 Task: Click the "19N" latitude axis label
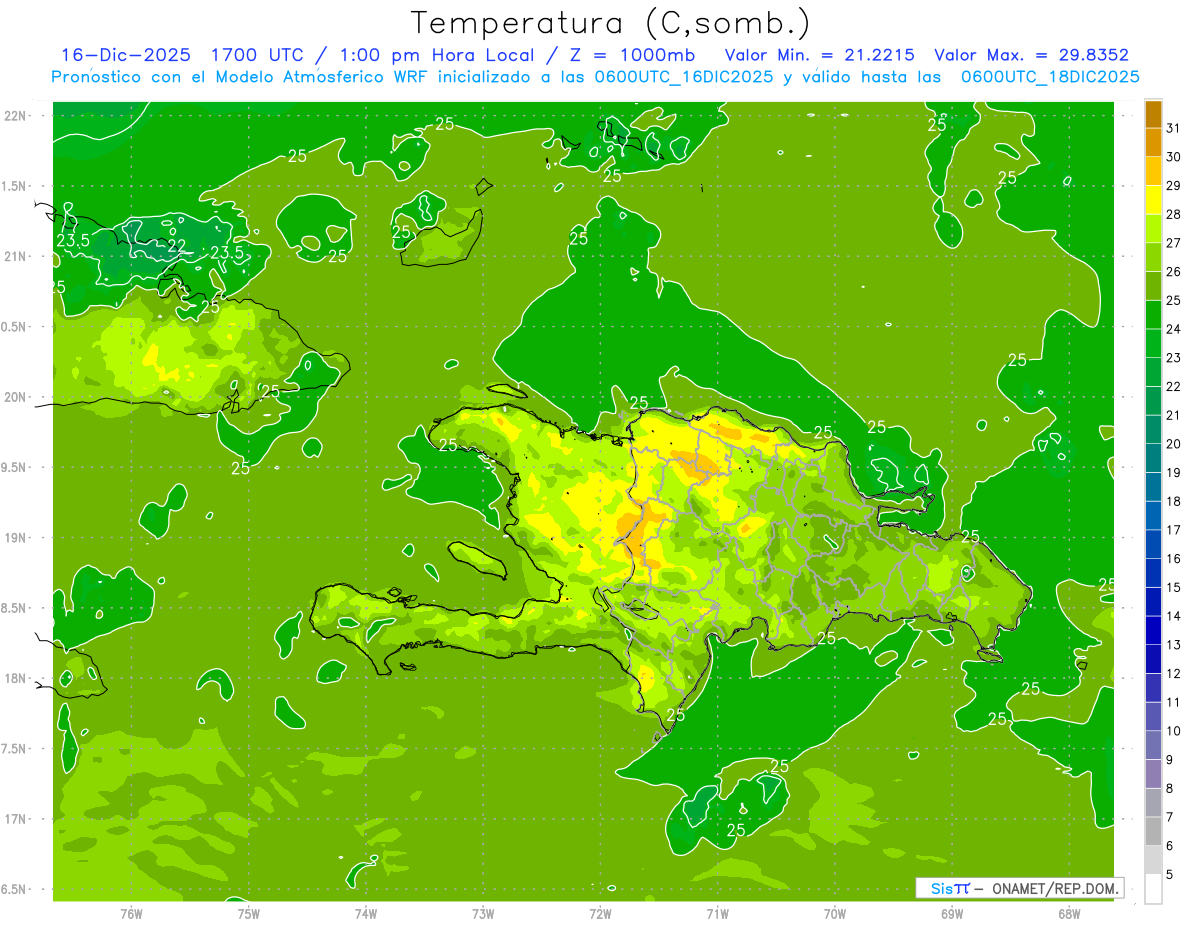click(17, 538)
